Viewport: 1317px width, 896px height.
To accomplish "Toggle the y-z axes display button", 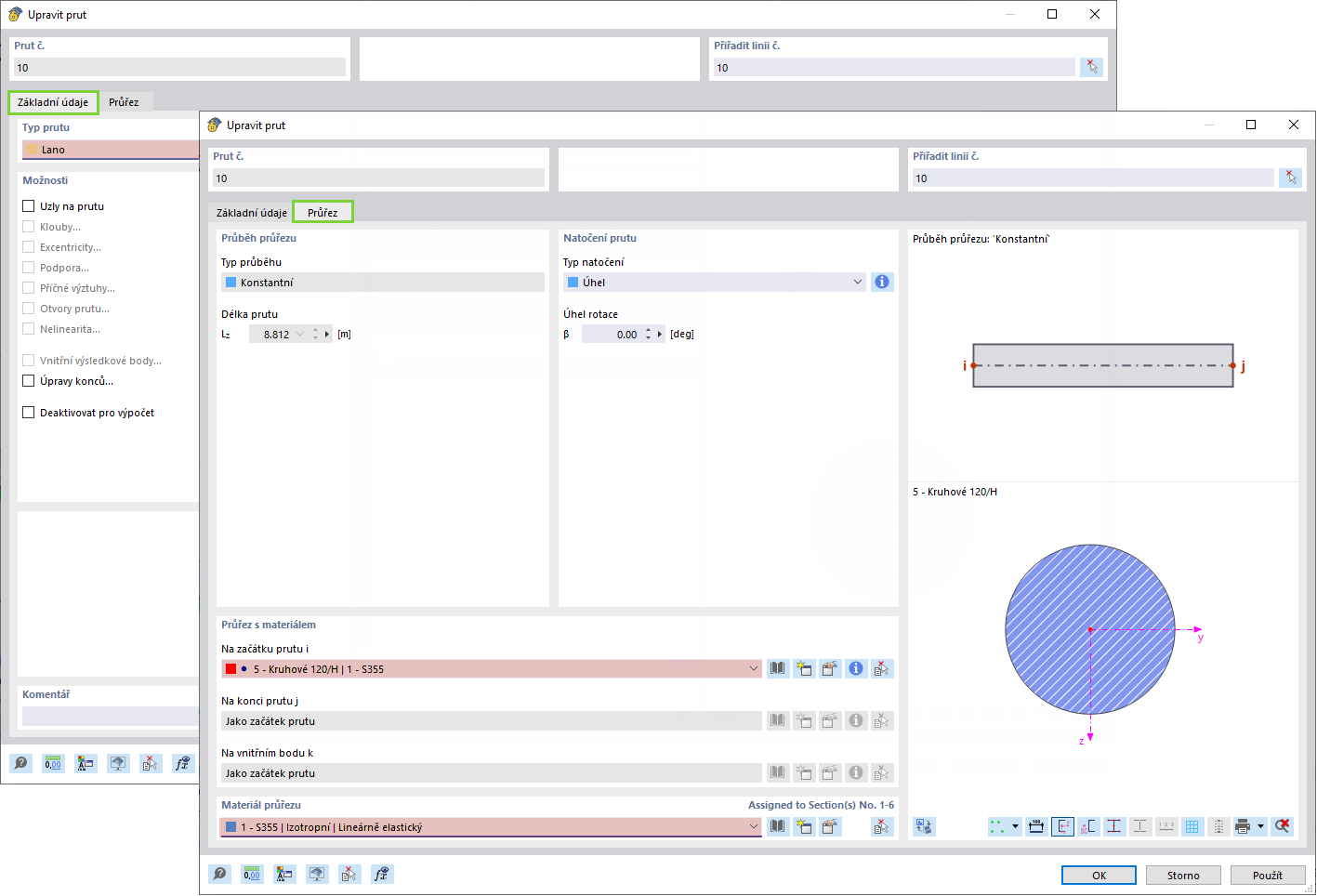I will (1062, 826).
